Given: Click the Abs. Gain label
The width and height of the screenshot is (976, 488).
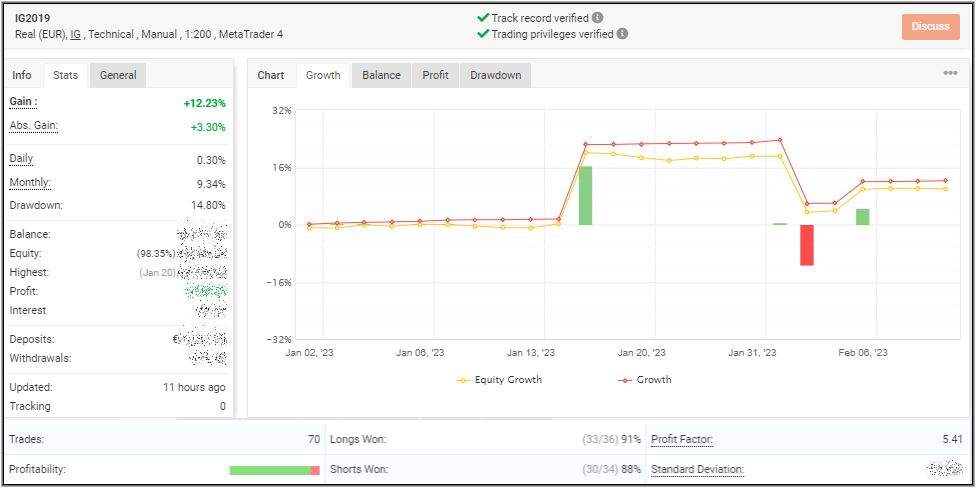Looking at the screenshot, I should tap(33, 126).
